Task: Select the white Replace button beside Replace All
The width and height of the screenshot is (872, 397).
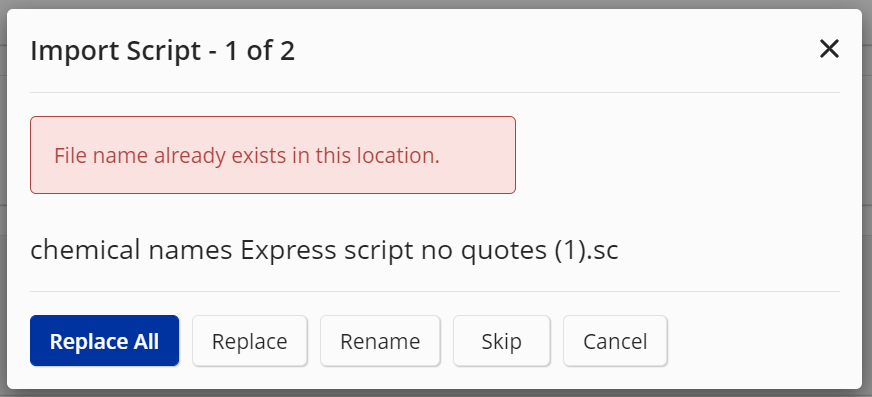Action: 250,341
